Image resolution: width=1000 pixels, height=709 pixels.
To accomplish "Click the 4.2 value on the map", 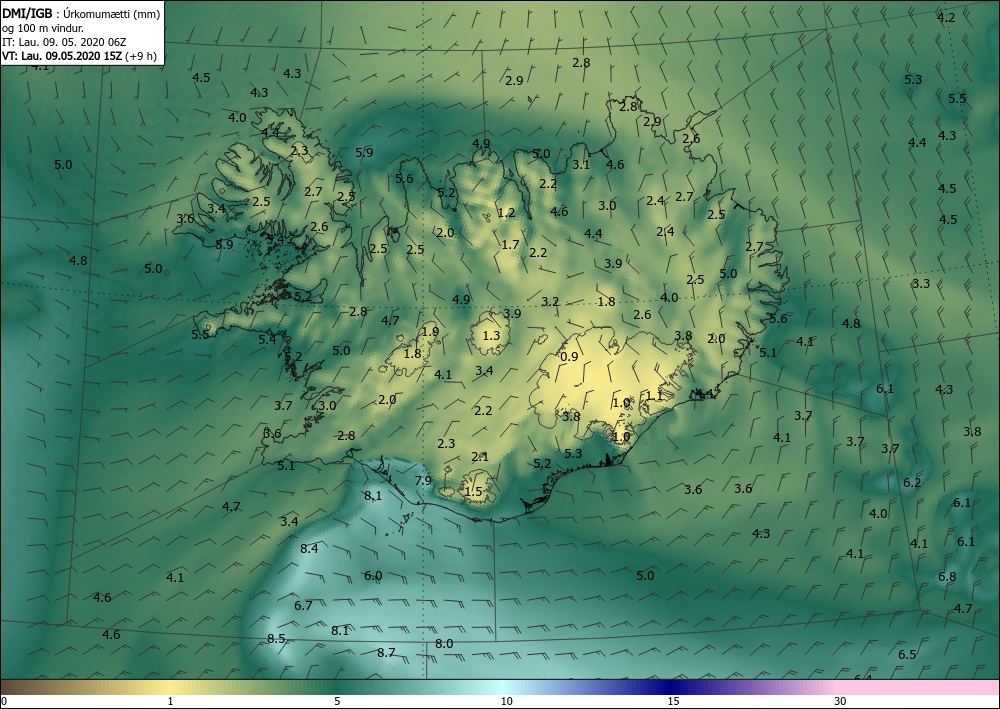I will pos(946,18).
